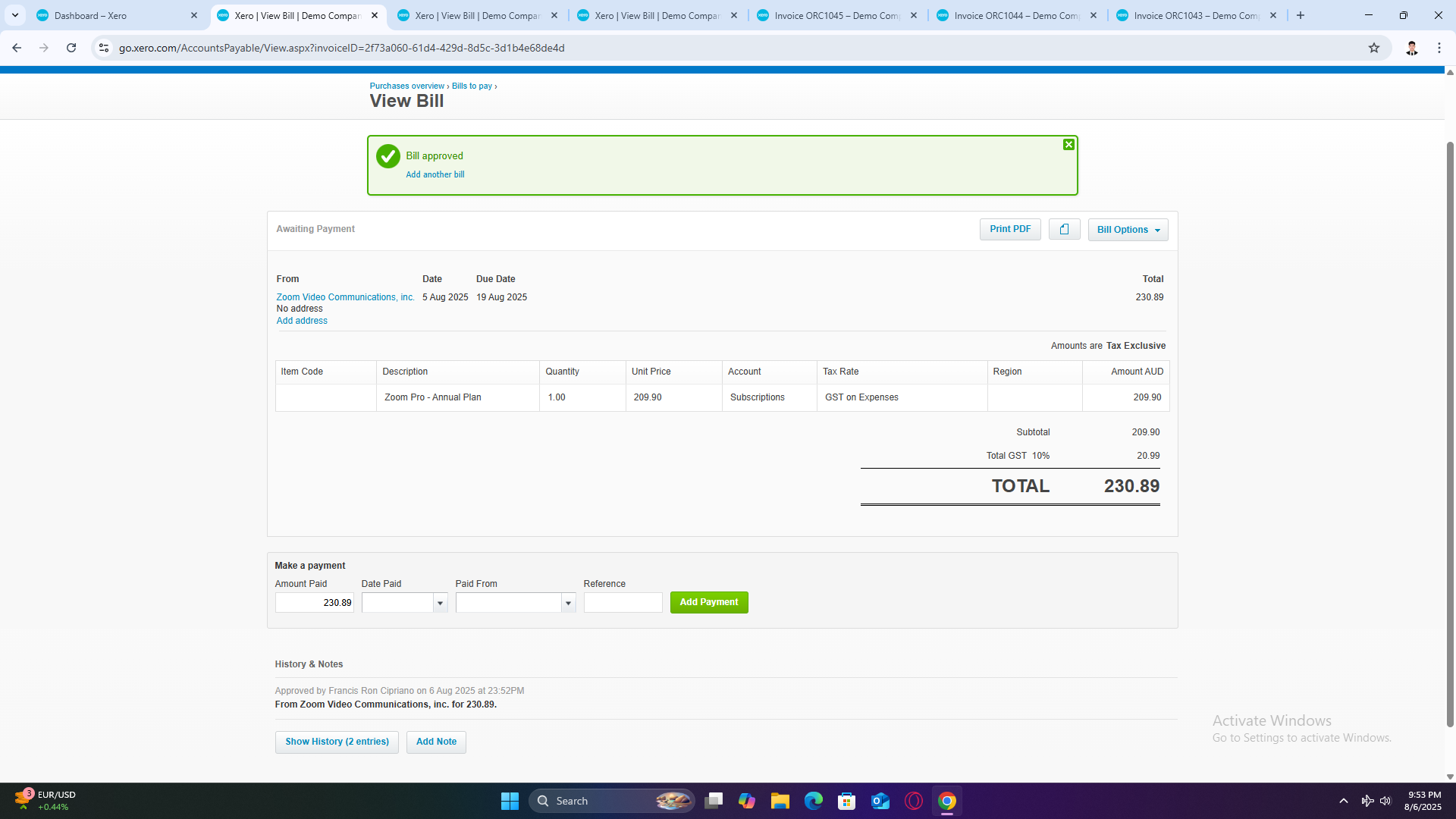Open Chrome three-dot menu
The image size is (1456, 819).
[1439, 48]
